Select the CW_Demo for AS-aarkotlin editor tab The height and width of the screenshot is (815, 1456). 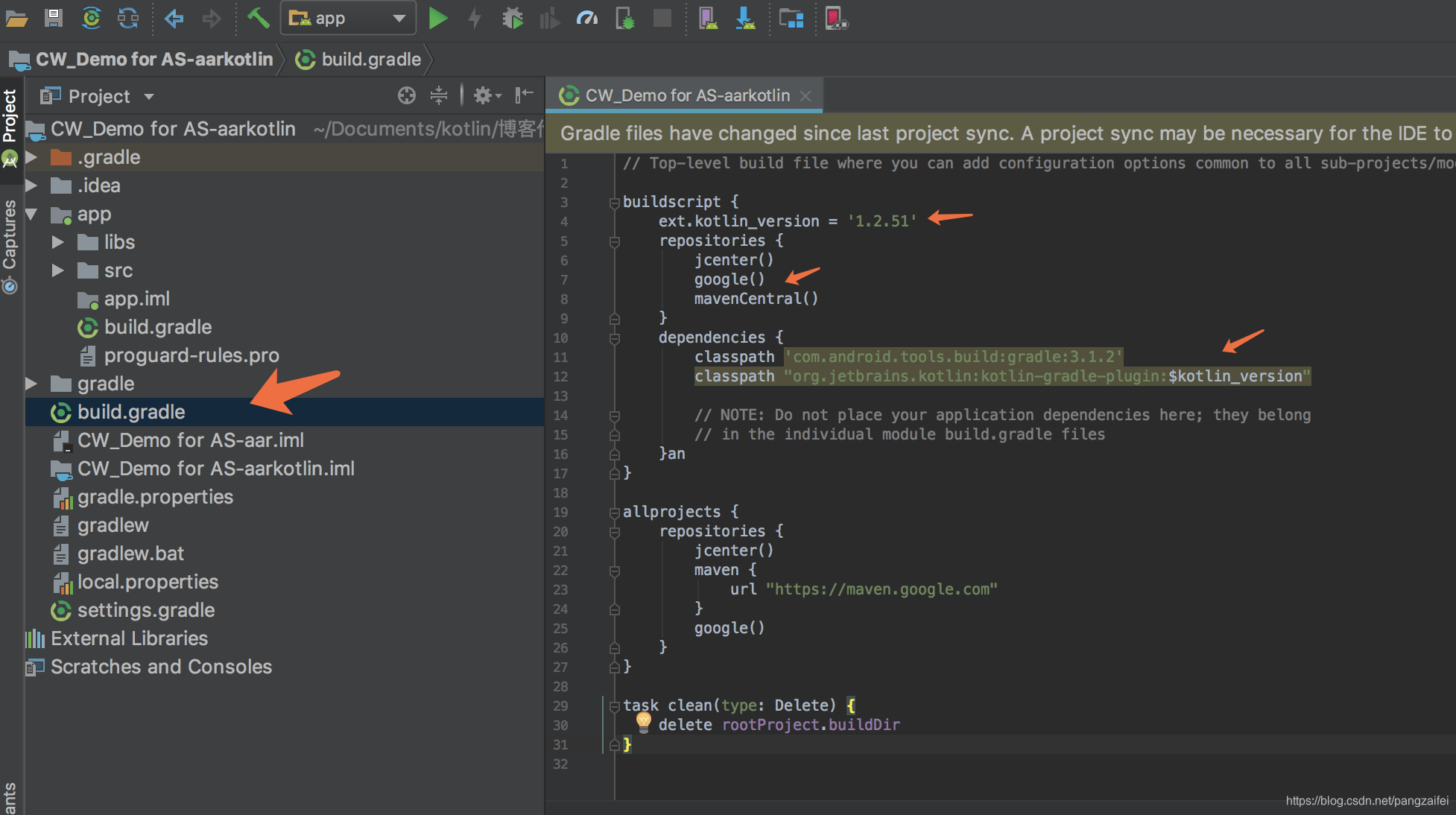click(686, 95)
